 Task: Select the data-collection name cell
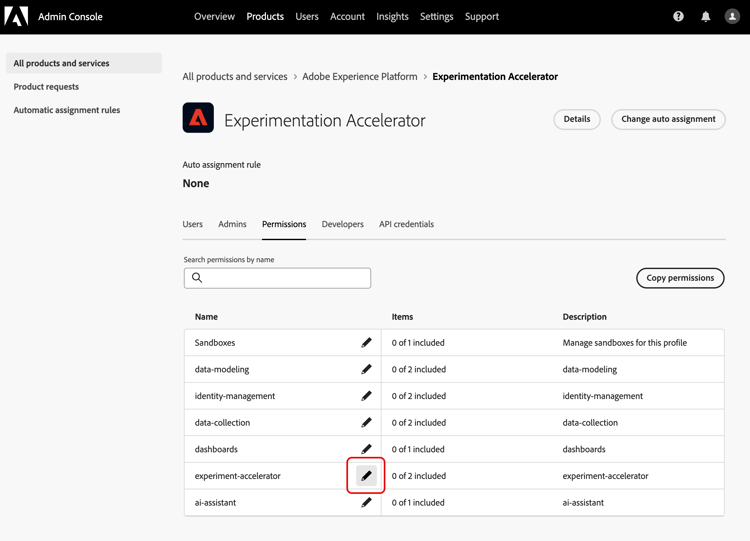coord(222,422)
